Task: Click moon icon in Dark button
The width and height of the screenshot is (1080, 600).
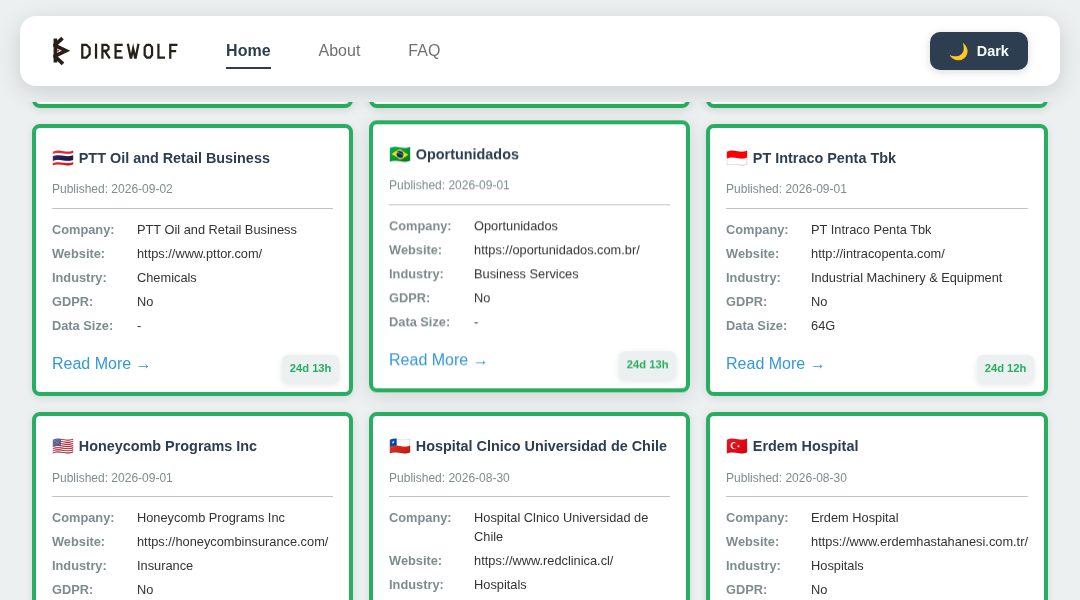Action: 958,52
